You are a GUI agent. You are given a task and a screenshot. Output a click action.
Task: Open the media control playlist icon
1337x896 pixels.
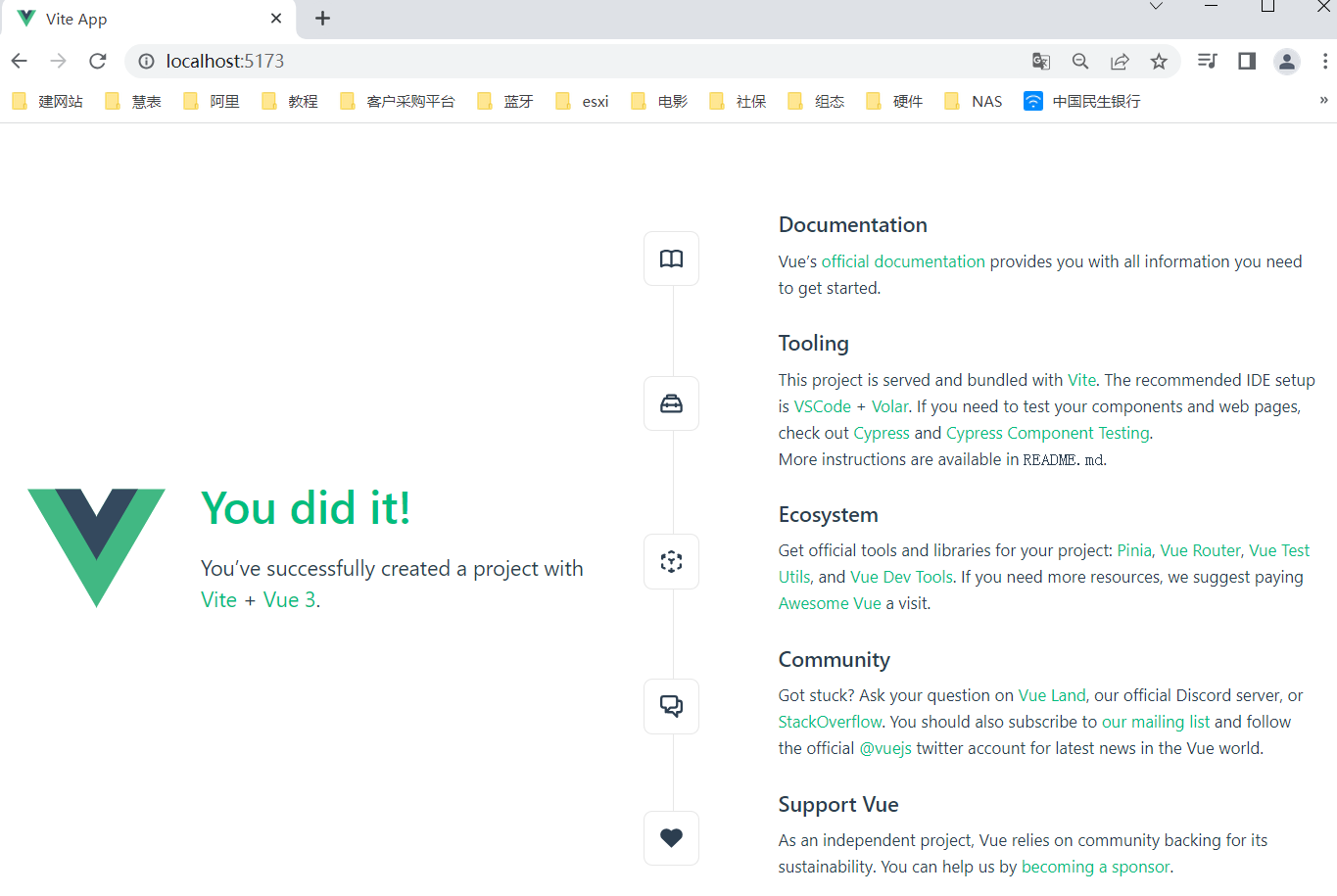pyautogui.click(x=1207, y=61)
